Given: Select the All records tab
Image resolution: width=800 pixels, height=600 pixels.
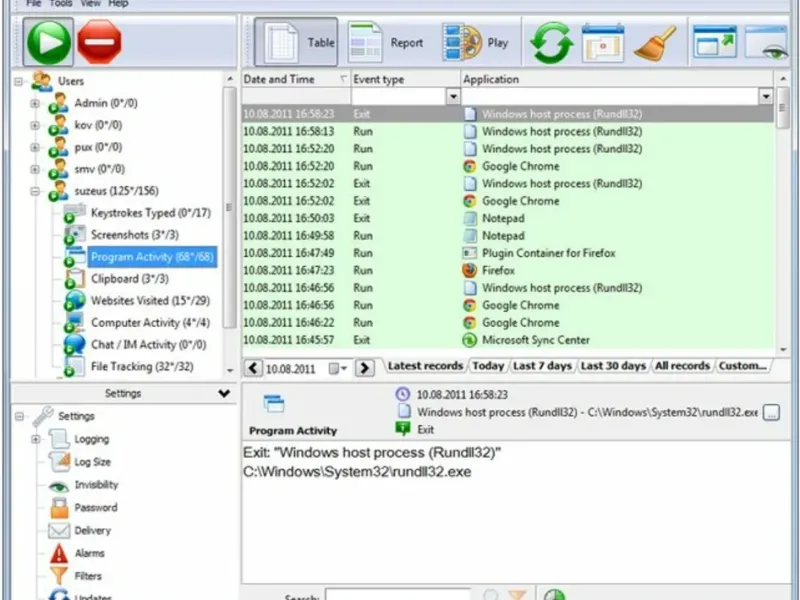Looking at the screenshot, I should tap(683, 366).
